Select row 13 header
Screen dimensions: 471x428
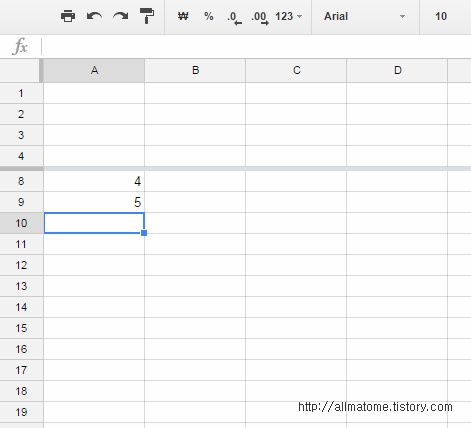(21, 286)
